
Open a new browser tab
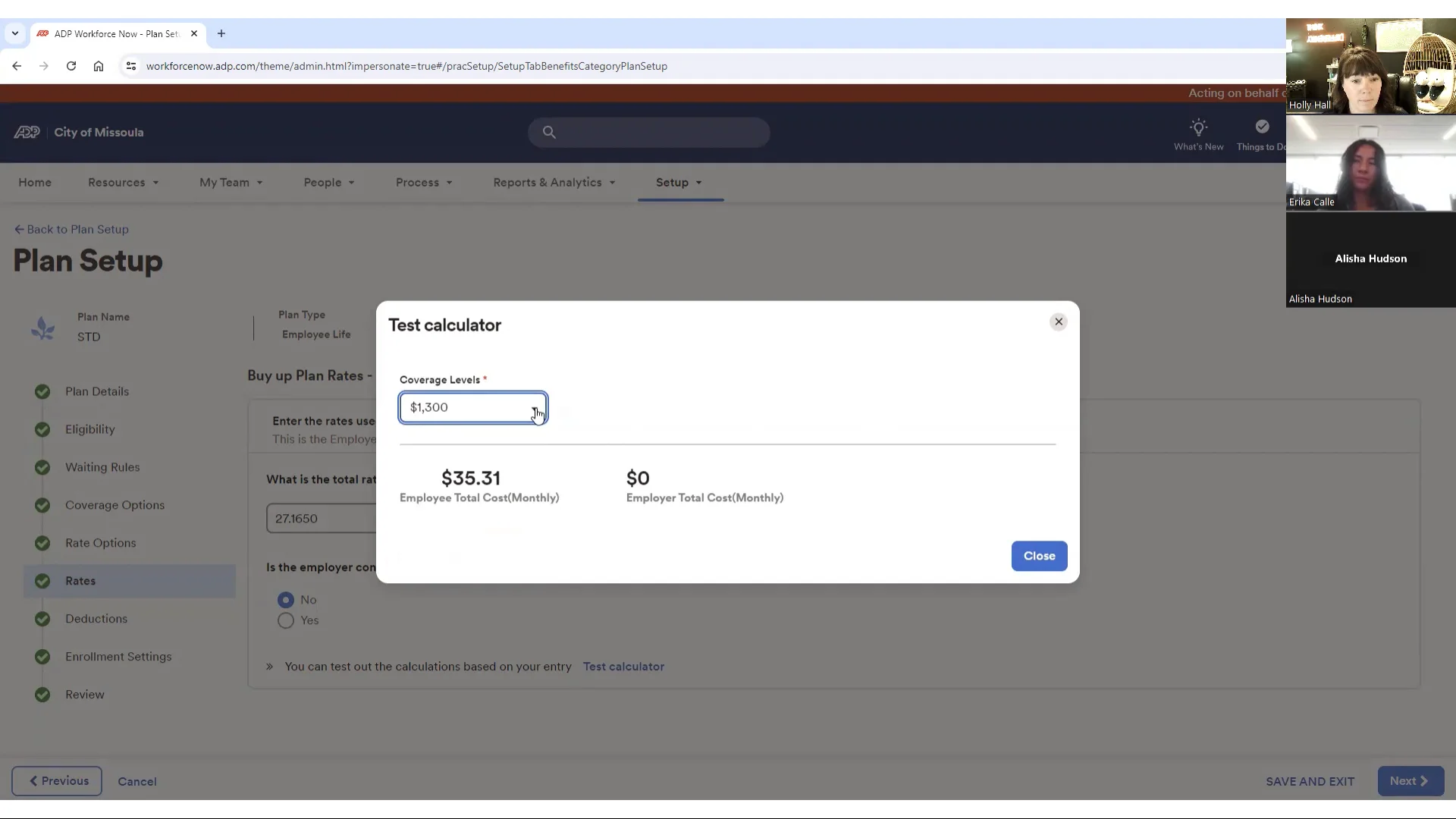[221, 33]
